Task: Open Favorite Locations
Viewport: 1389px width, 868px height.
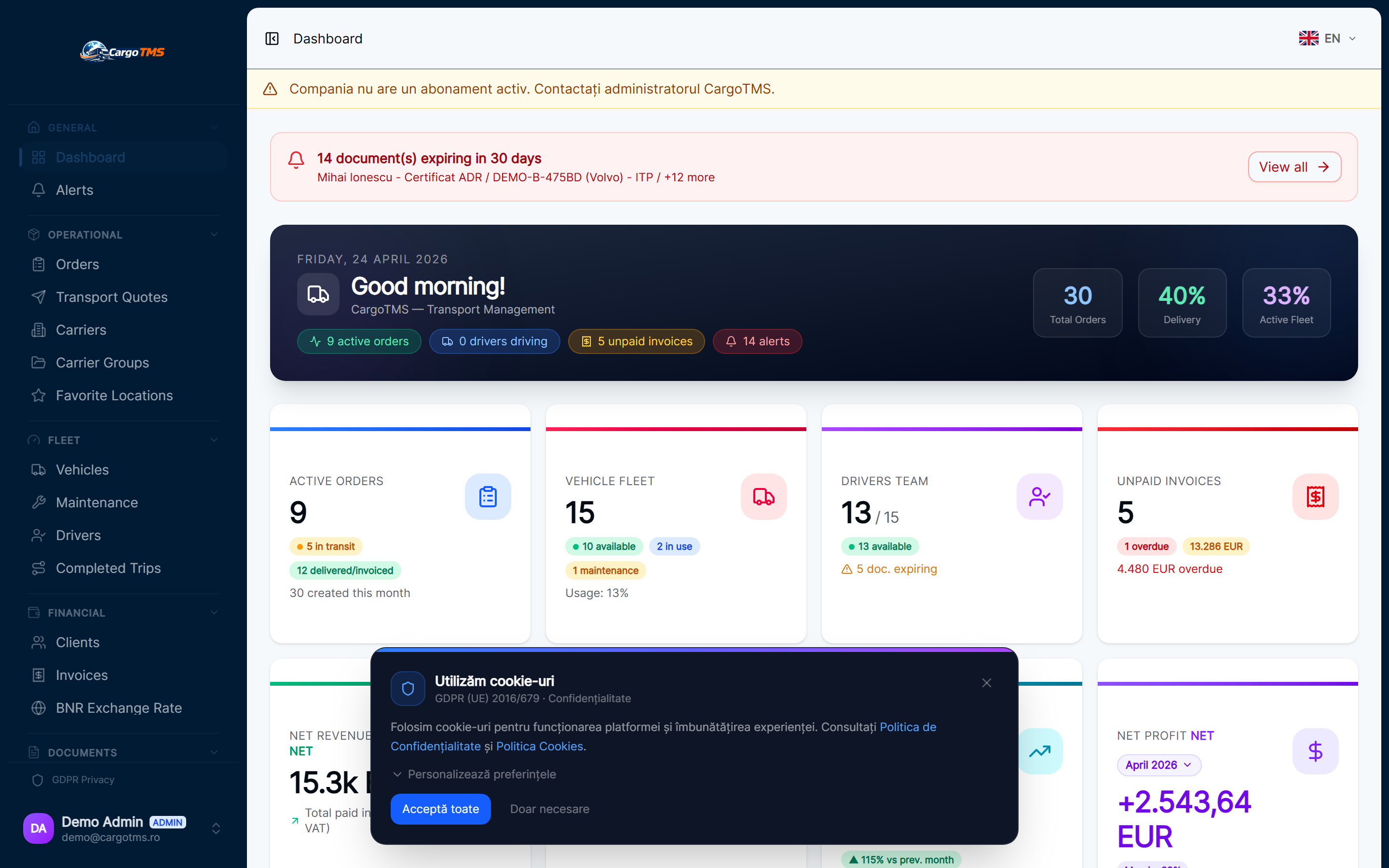Action: coord(124,395)
